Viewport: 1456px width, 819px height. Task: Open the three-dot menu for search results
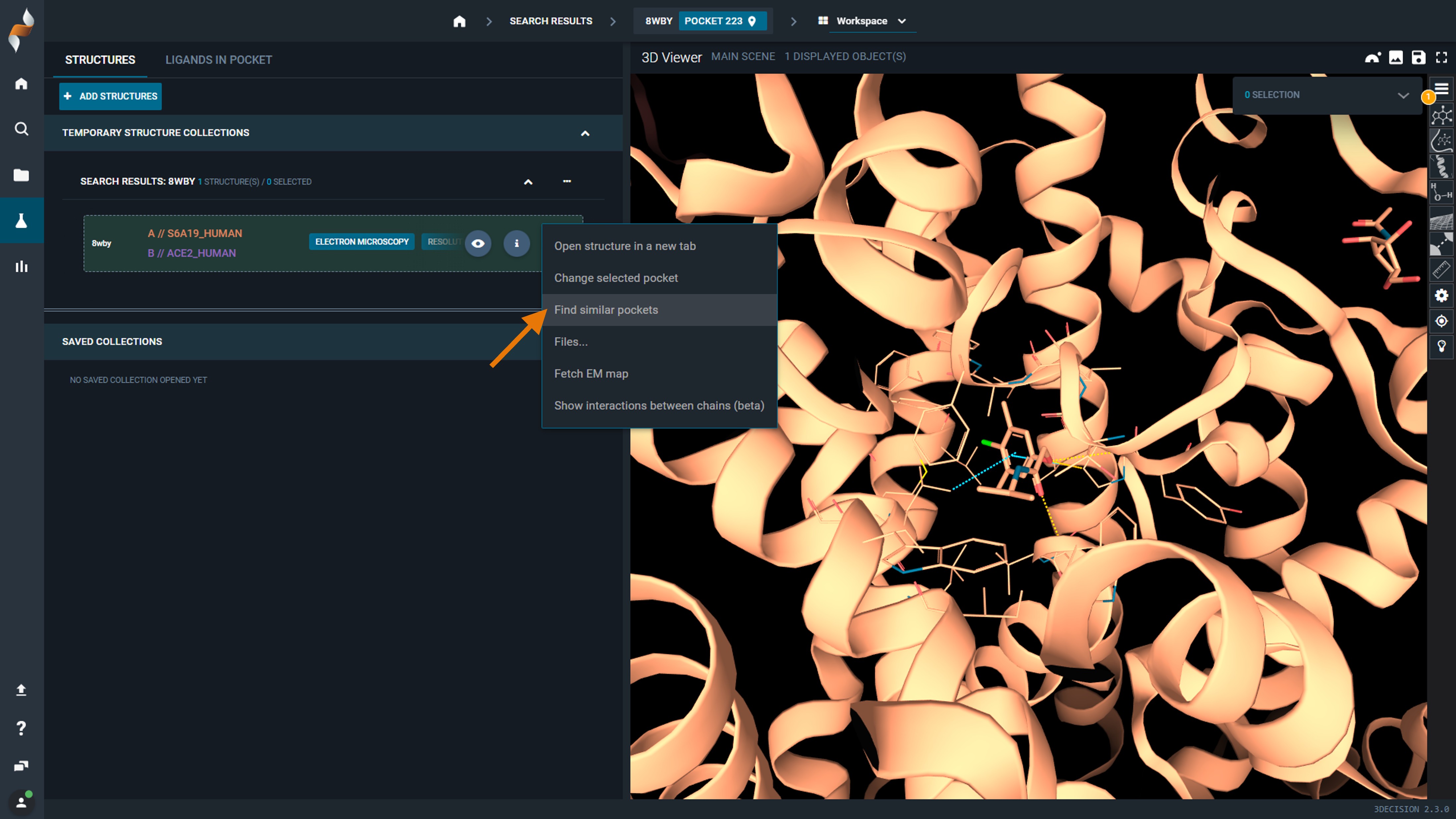[x=567, y=181]
